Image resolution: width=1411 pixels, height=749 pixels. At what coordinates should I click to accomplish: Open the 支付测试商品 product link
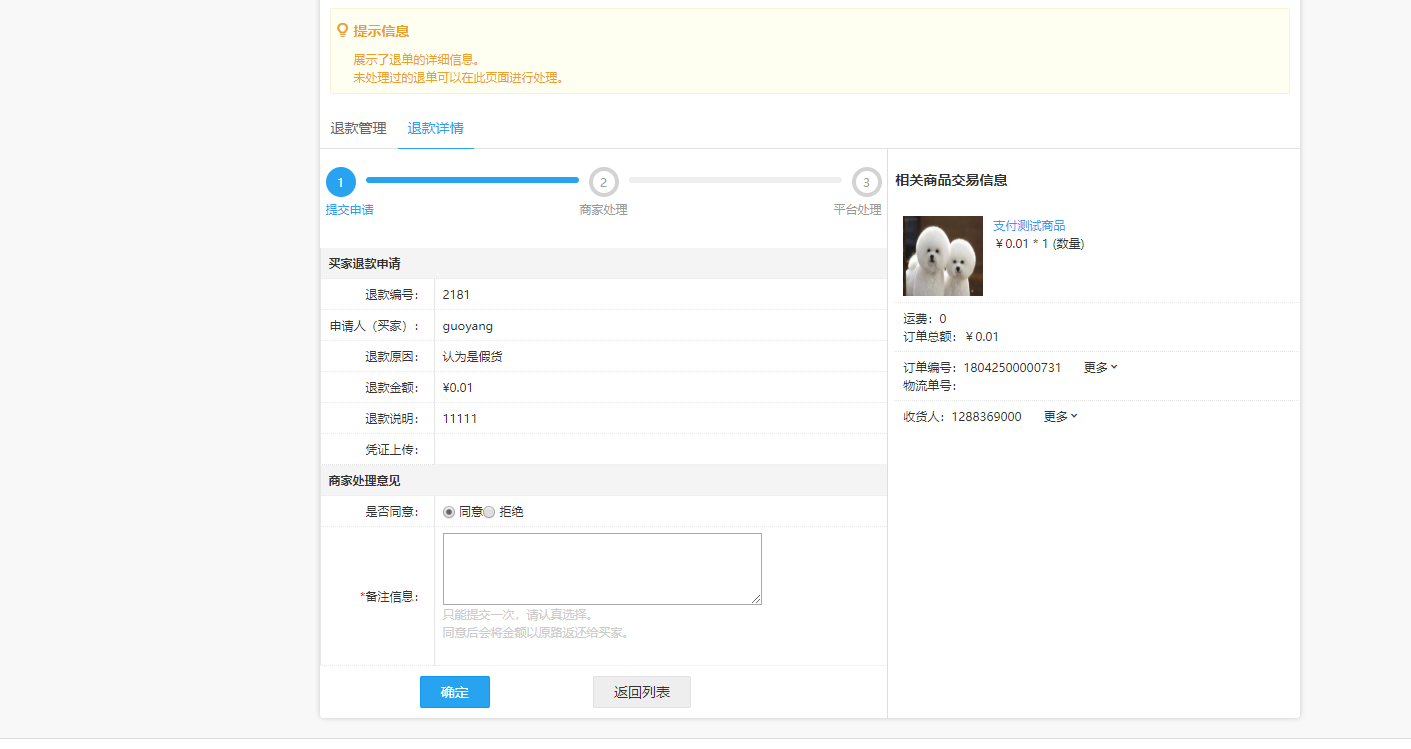click(x=1029, y=226)
